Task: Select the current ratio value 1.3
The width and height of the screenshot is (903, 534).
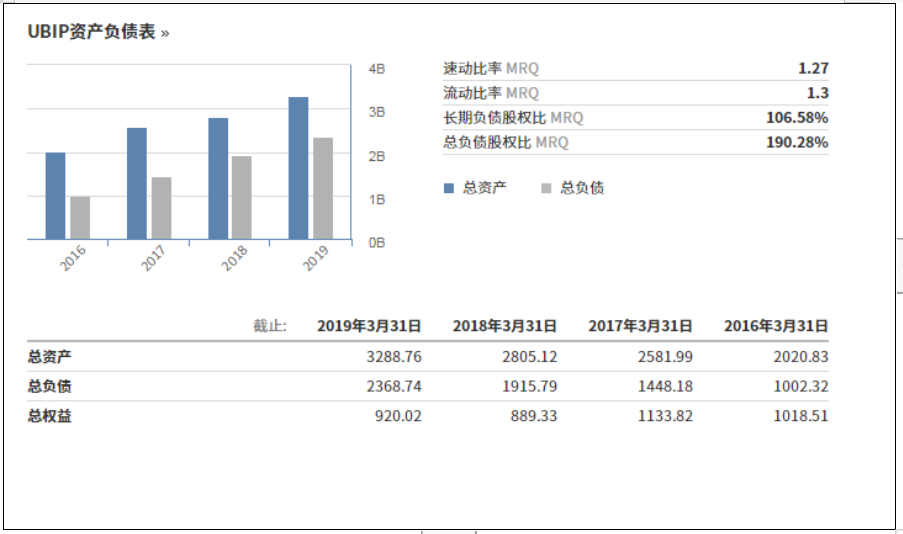Action: (x=818, y=93)
